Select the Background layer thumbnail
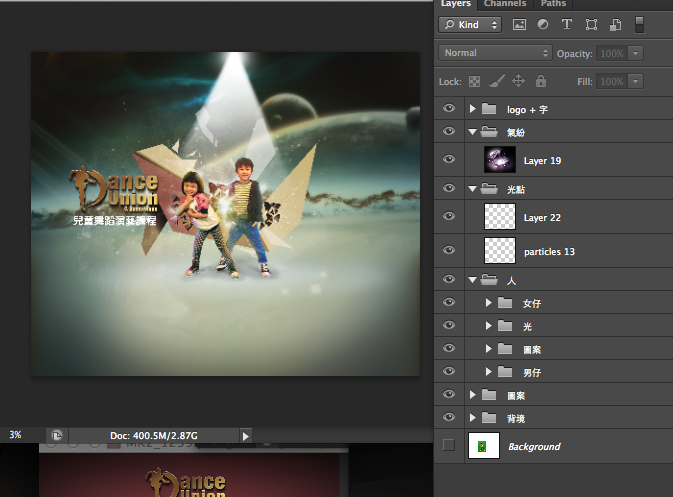This screenshot has height=497, width=673. (484, 445)
